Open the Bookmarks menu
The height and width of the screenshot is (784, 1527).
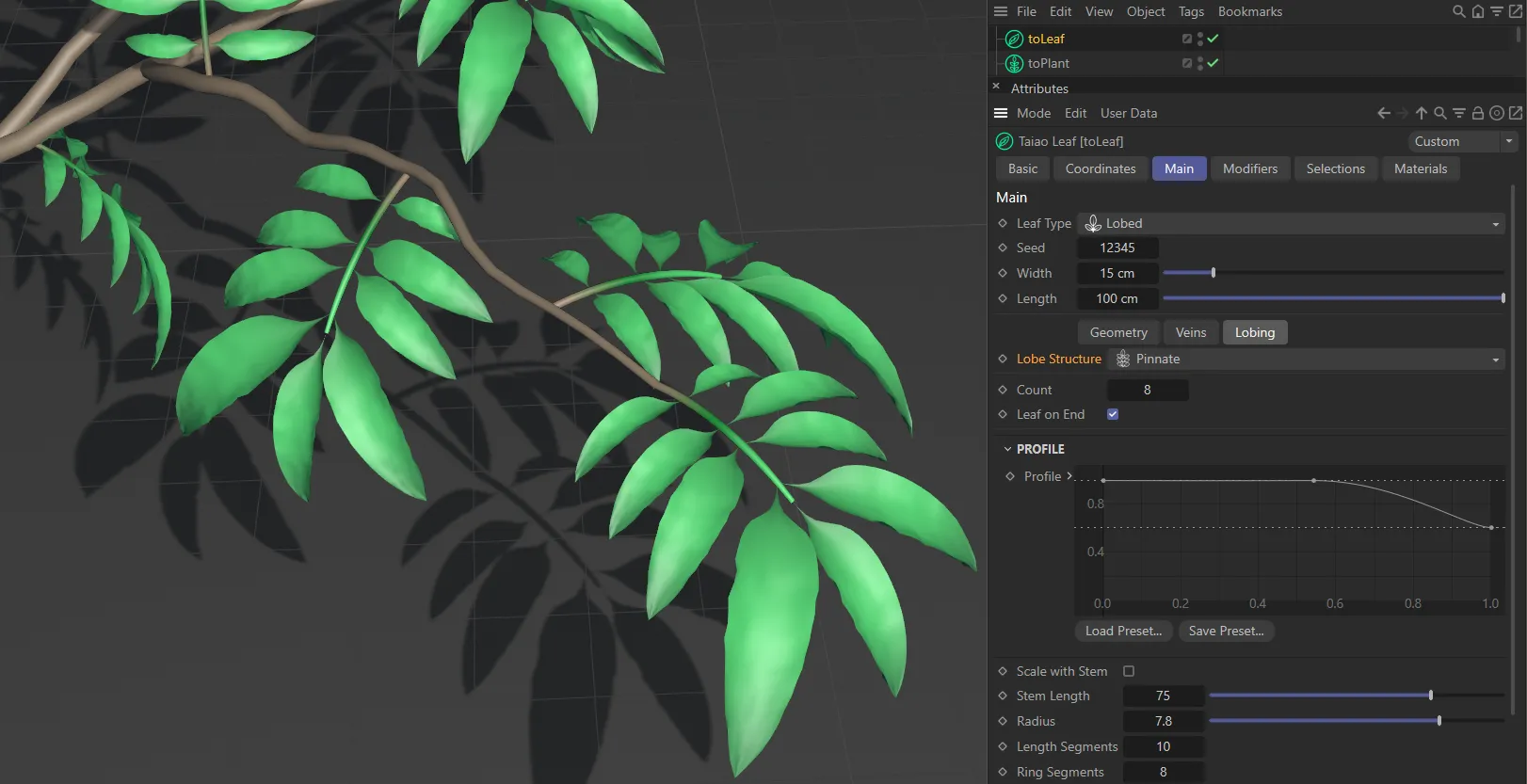tap(1250, 11)
